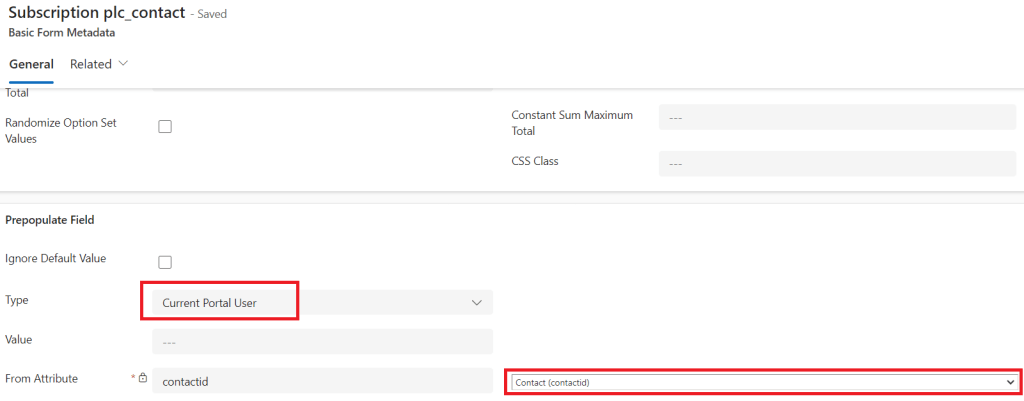Toggle the Randomize Option Set Values checkbox
Viewport: 1024px width, 401px height.
click(165, 127)
